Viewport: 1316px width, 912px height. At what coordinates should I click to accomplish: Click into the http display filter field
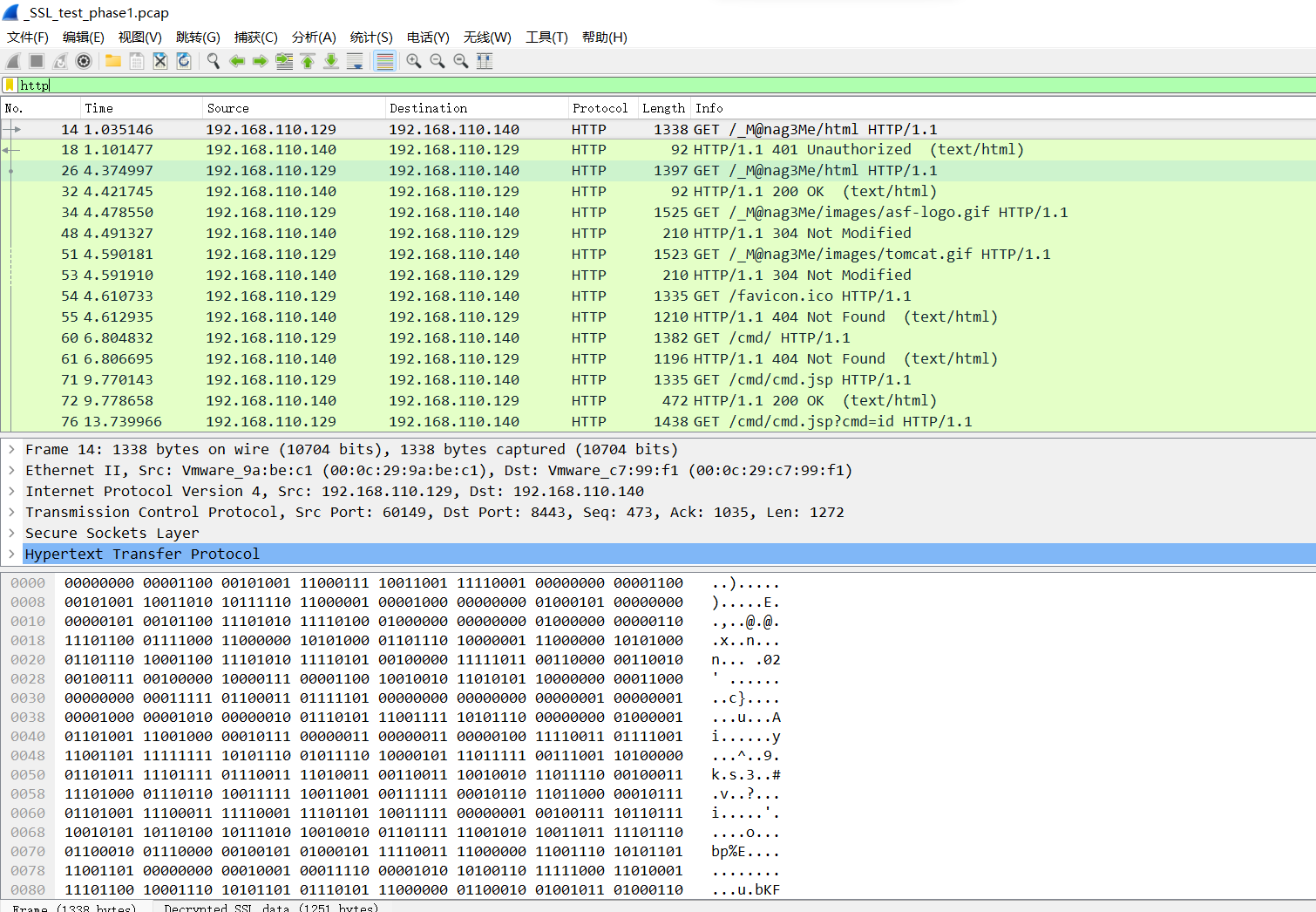pos(667,85)
